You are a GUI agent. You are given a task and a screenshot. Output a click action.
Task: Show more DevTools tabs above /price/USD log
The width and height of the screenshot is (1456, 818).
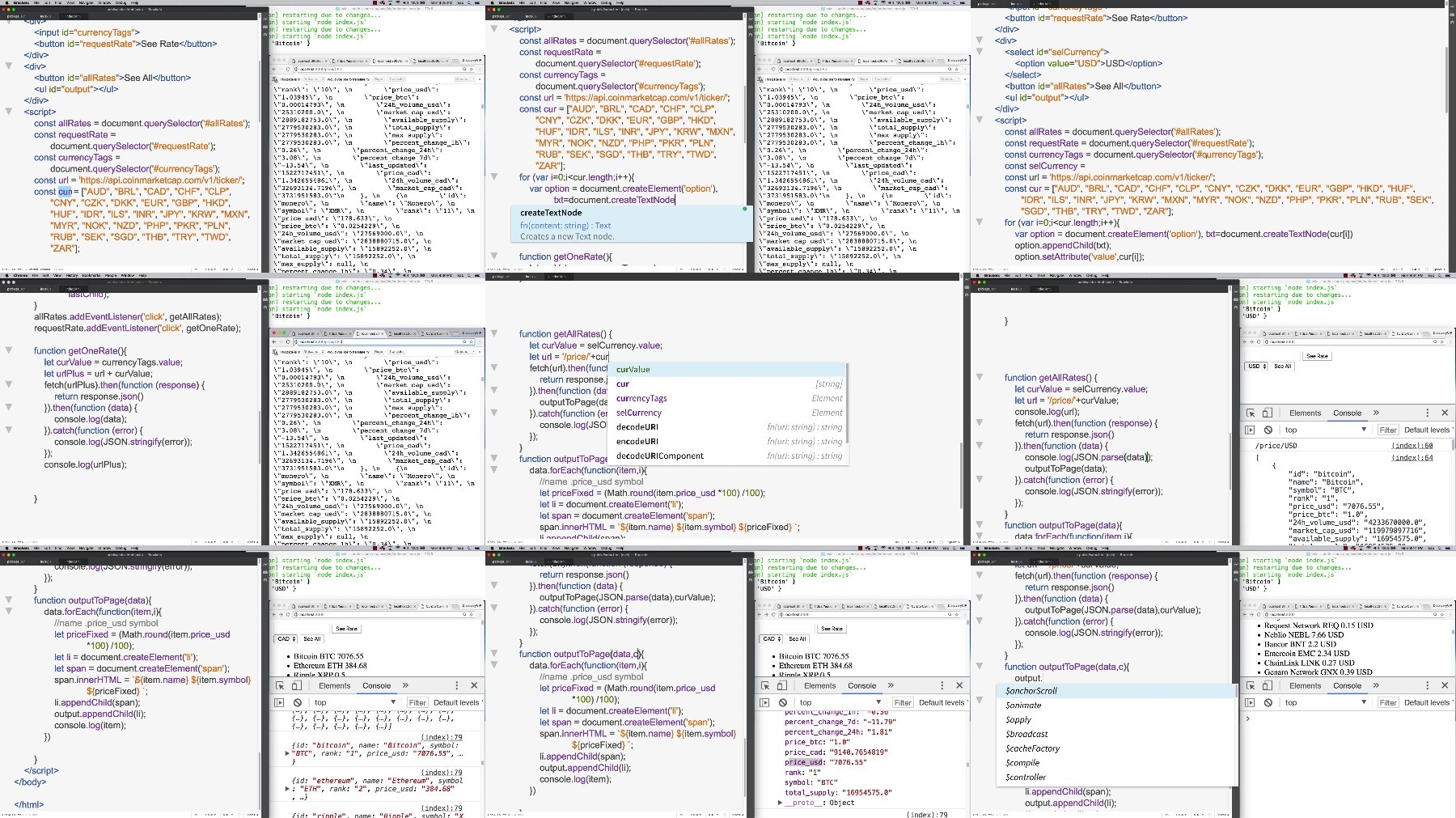(1376, 413)
